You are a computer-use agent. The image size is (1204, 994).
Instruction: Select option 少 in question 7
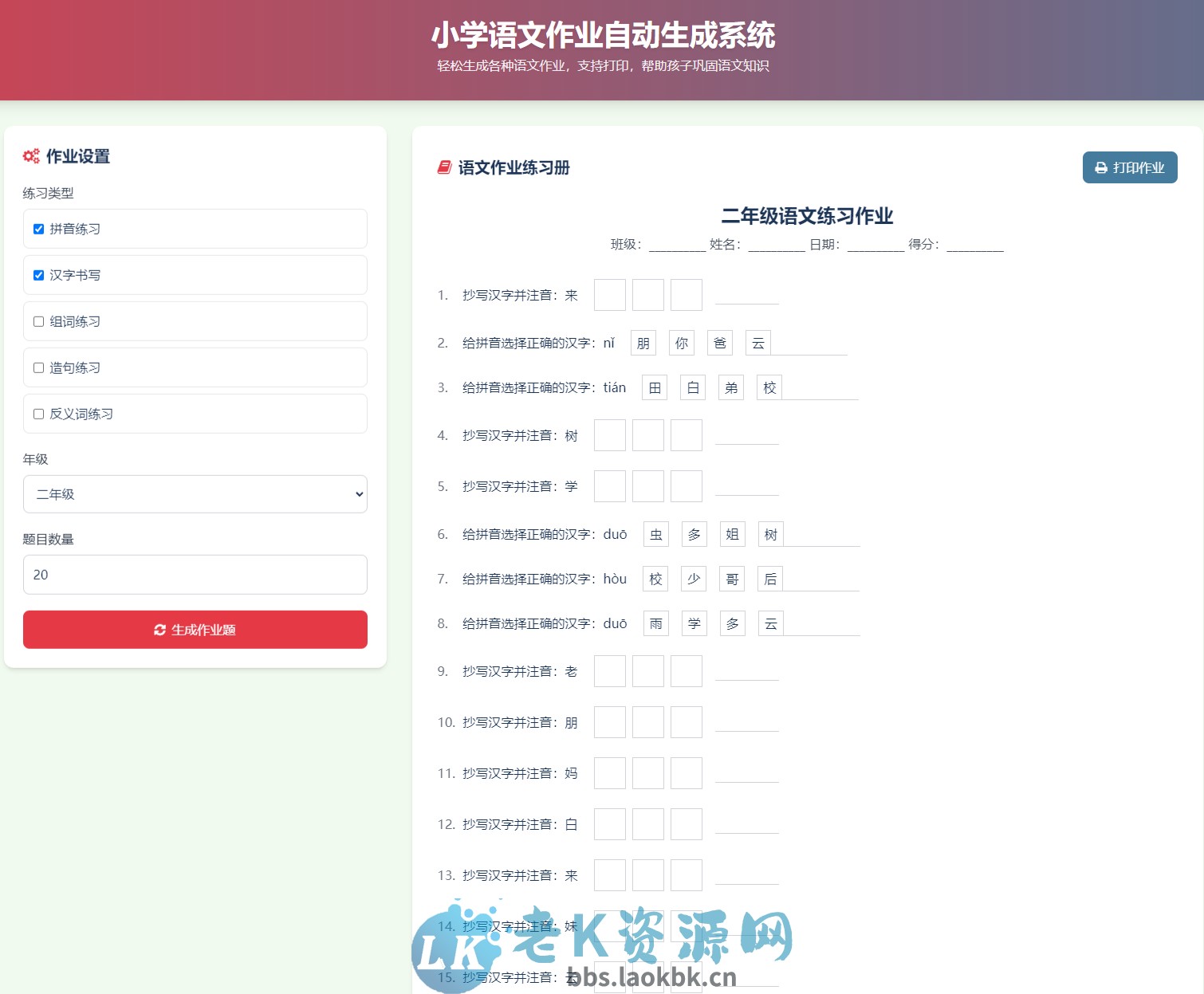(x=694, y=579)
